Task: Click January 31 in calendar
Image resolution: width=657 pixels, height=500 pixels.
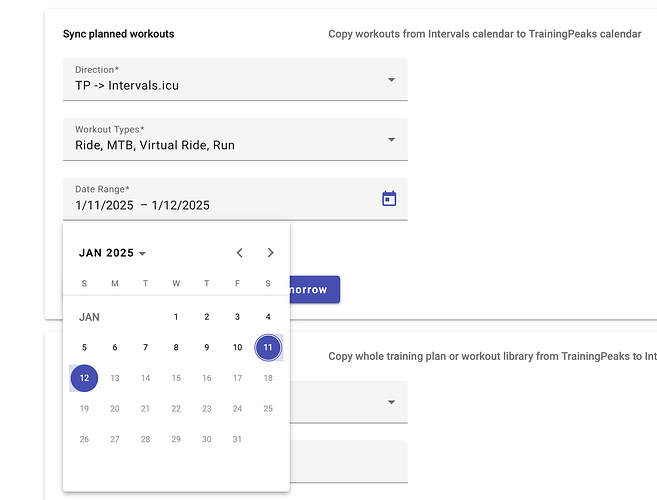Action: (237, 439)
